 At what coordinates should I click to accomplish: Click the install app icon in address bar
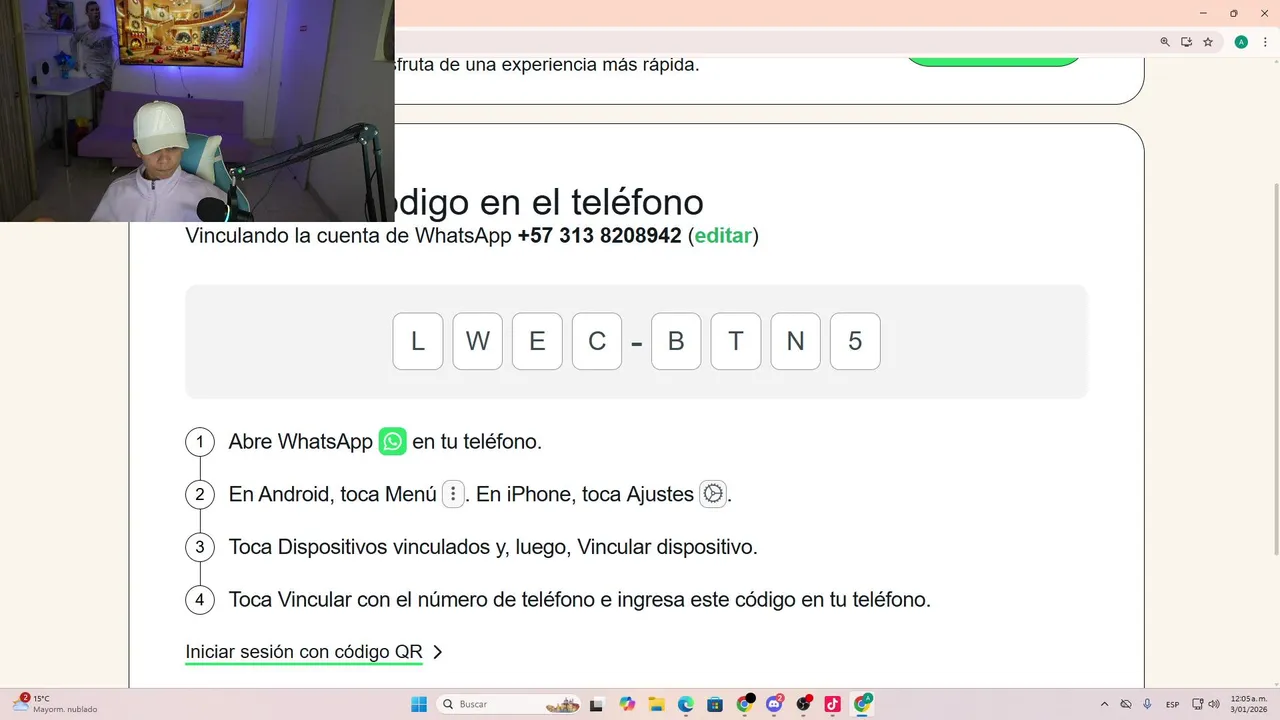coord(1186,42)
